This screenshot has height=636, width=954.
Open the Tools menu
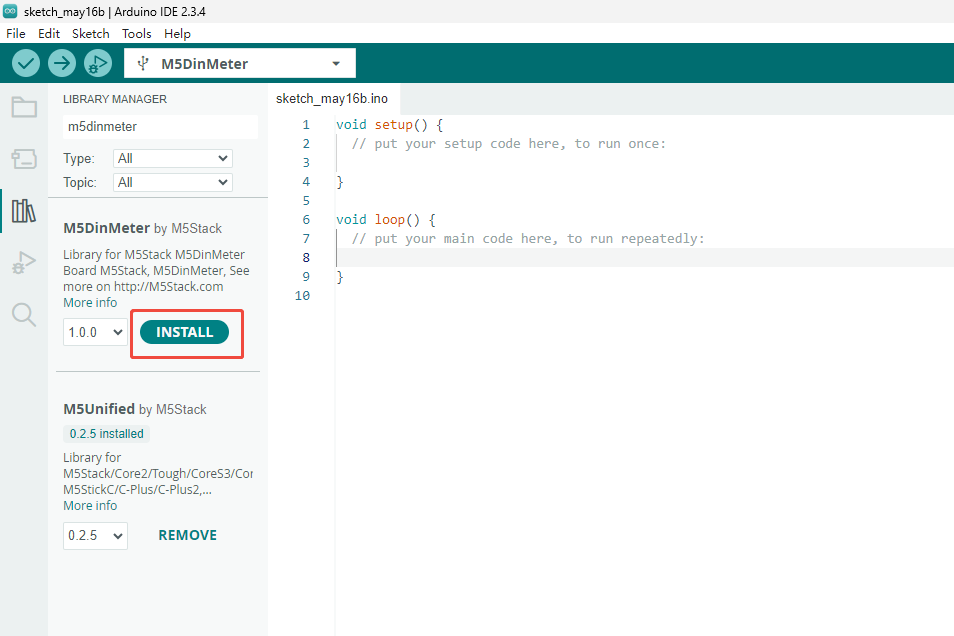coord(136,33)
